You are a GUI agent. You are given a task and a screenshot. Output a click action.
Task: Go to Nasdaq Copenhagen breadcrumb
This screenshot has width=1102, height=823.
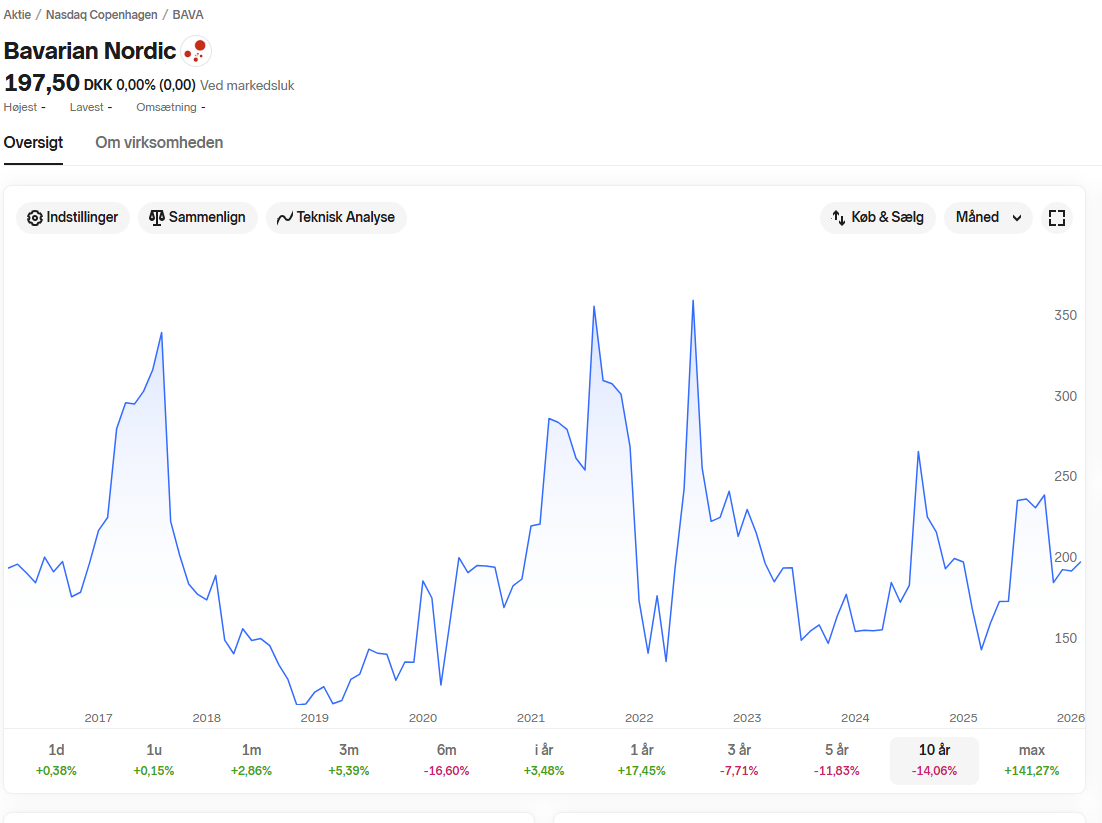pyautogui.click(x=102, y=15)
